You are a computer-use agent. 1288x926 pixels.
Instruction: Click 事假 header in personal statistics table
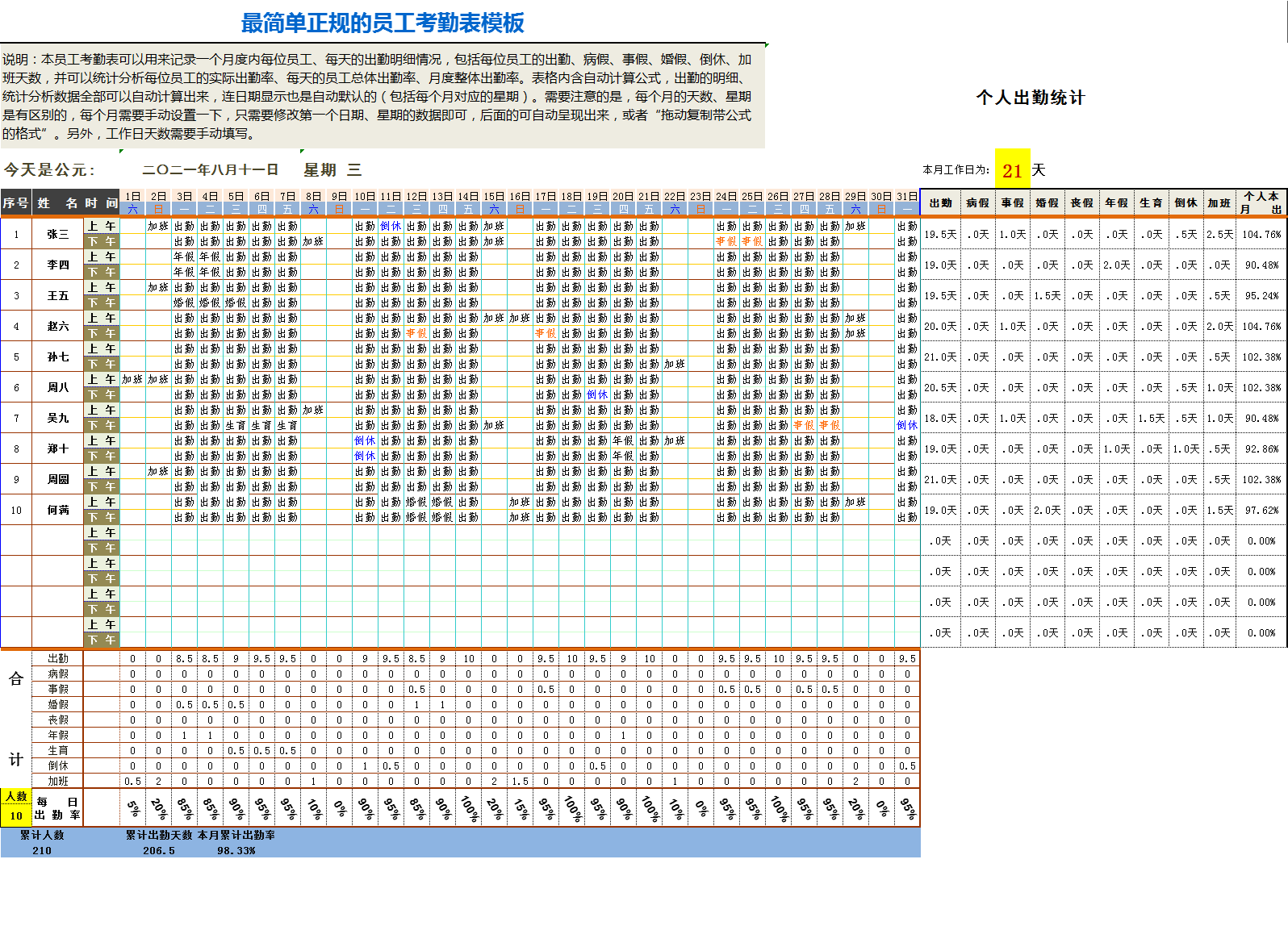tap(1013, 203)
